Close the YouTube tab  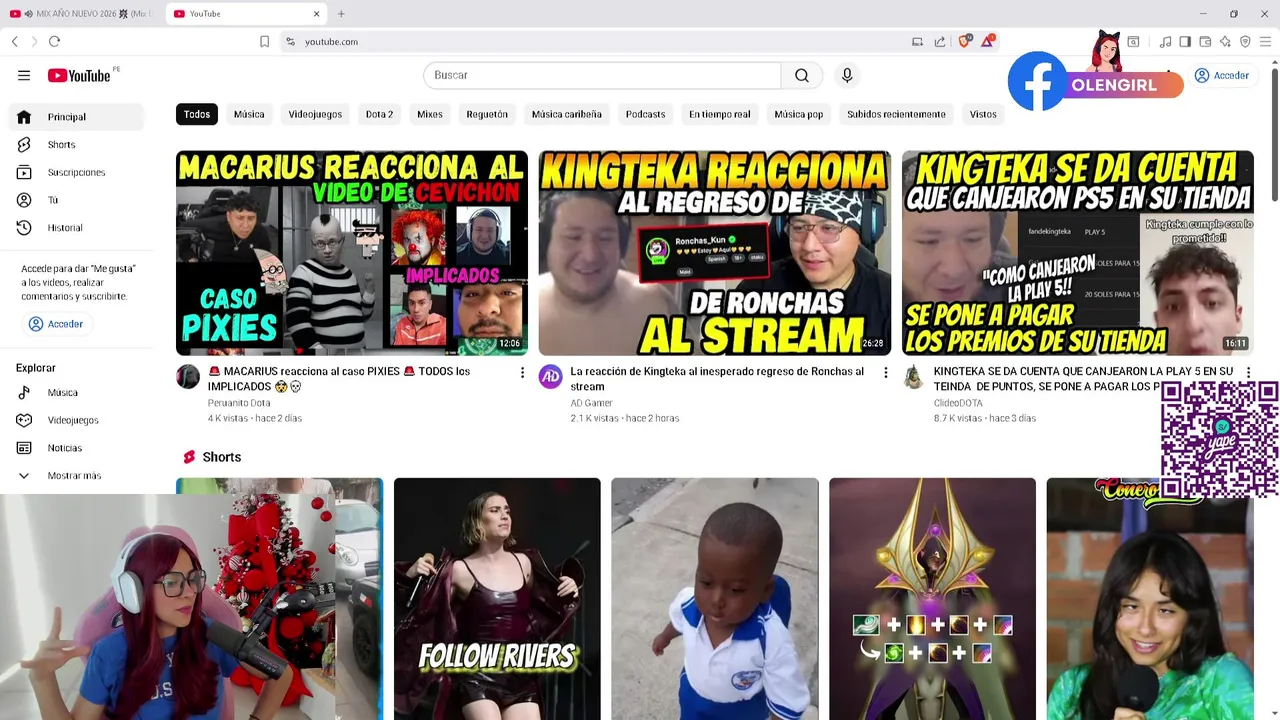tap(317, 14)
